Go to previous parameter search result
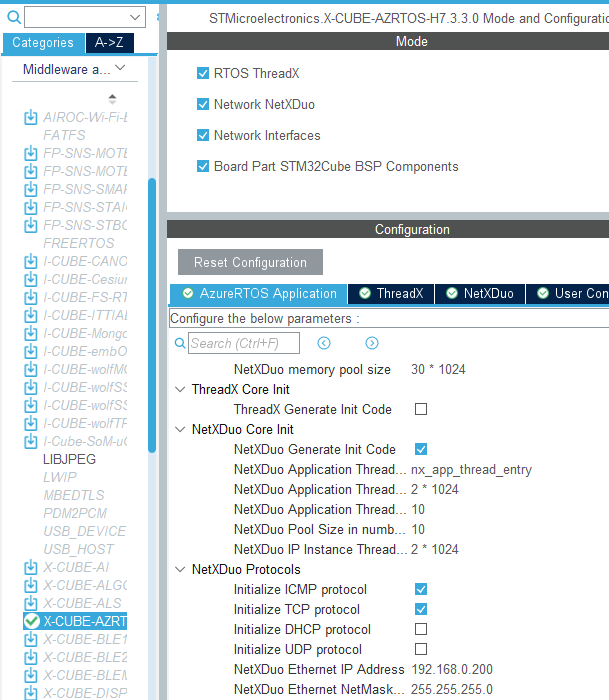 click(x=324, y=343)
